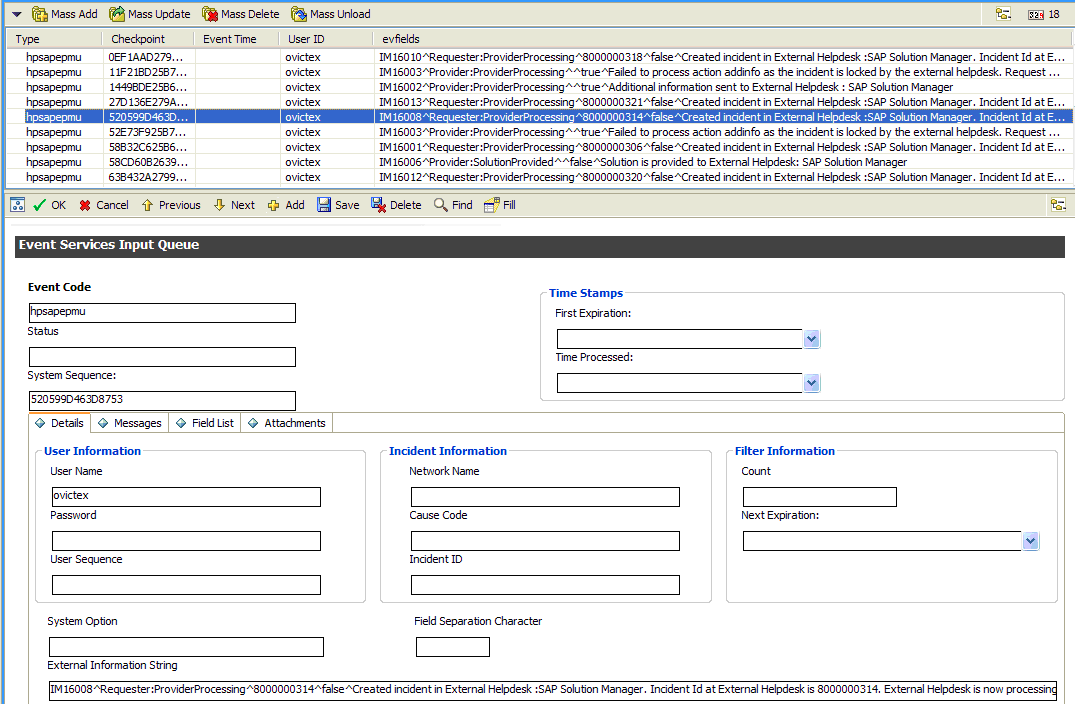Switch to the Messages tab
The image size is (1075, 704).
point(130,423)
